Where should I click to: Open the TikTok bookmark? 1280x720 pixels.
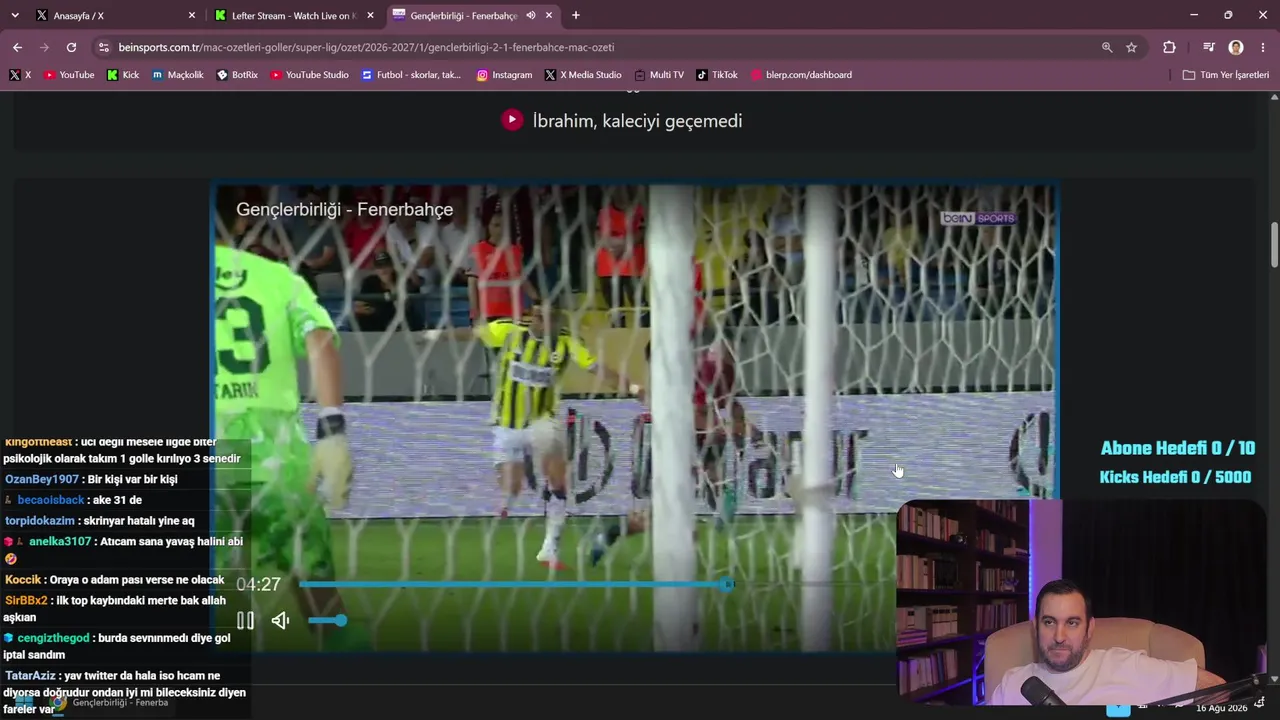[717, 75]
